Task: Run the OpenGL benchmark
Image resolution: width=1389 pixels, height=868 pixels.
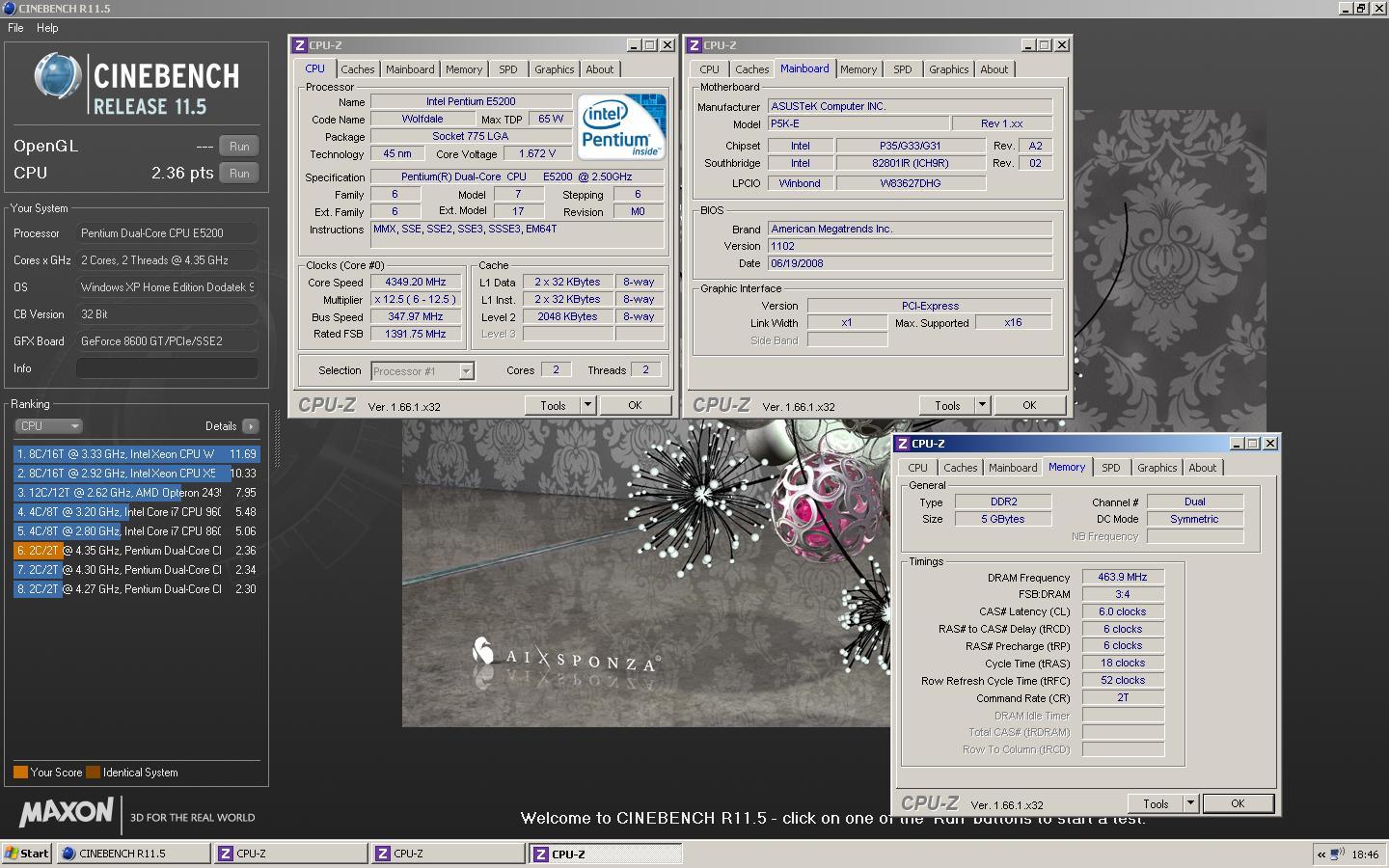Action: tap(239, 147)
